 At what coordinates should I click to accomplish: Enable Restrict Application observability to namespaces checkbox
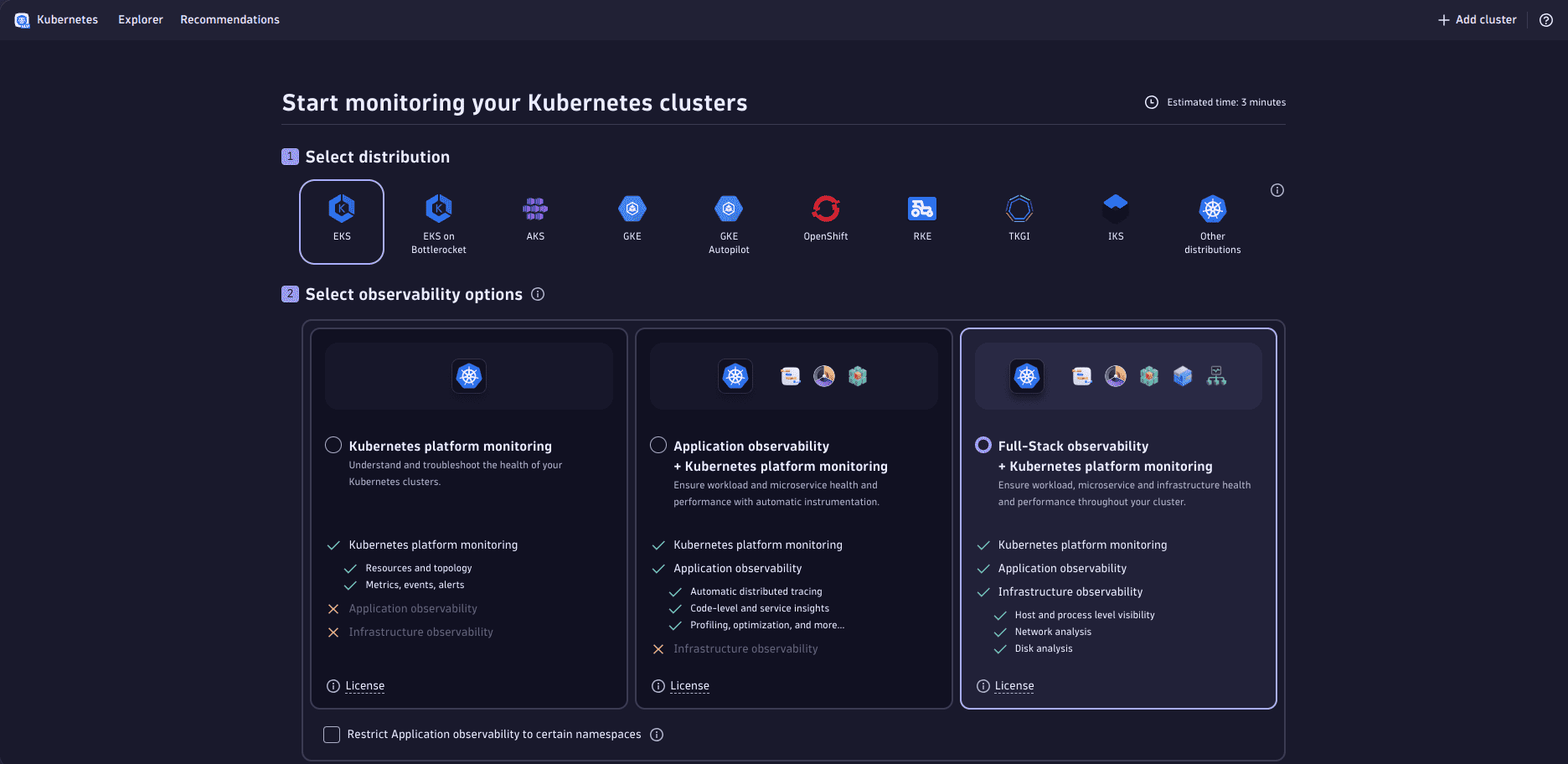(332, 735)
